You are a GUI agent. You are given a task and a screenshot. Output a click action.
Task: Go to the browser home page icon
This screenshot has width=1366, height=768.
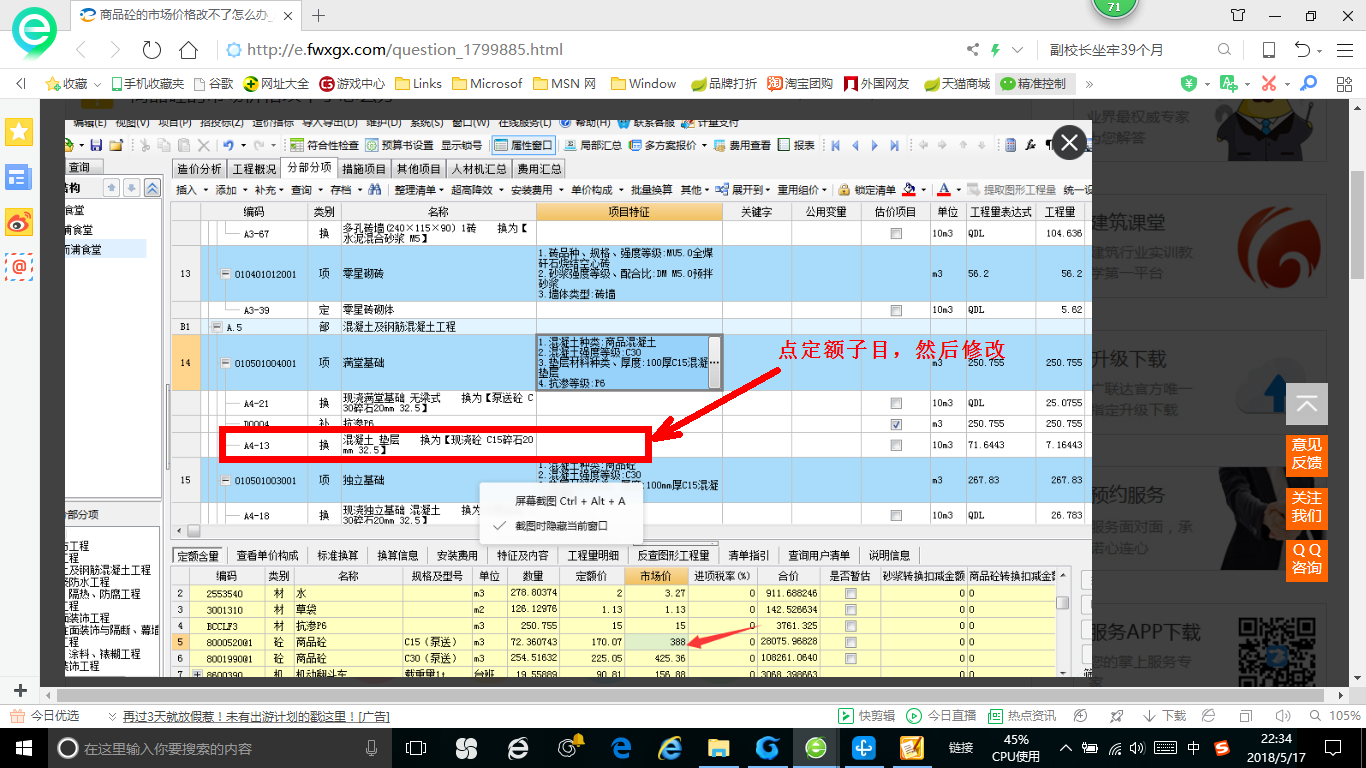click(x=188, y=50)
